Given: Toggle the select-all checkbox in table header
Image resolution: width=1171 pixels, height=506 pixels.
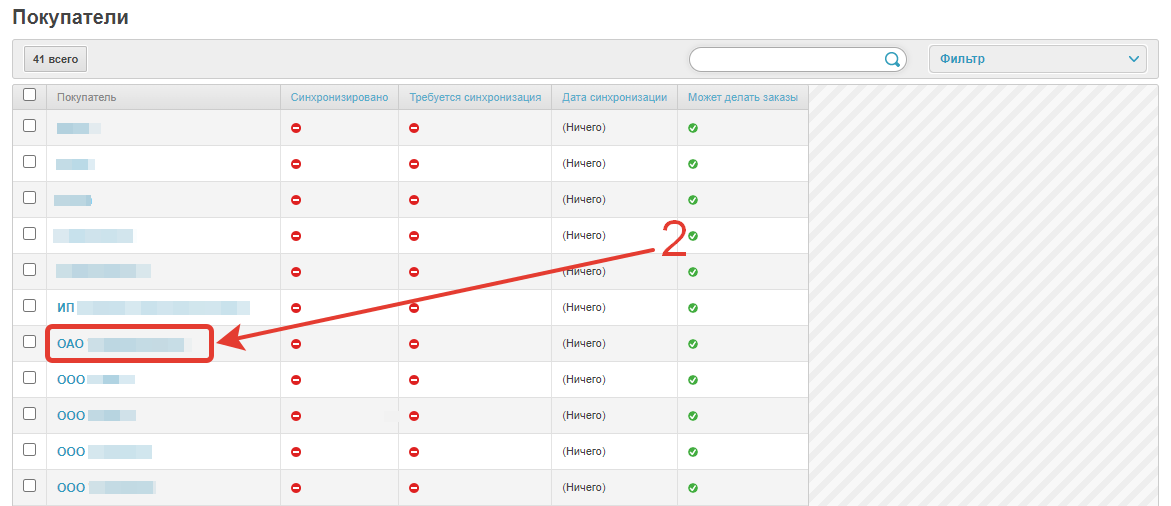Looking at the screenshot, I should pyautogui.click(x=29, y=95).
